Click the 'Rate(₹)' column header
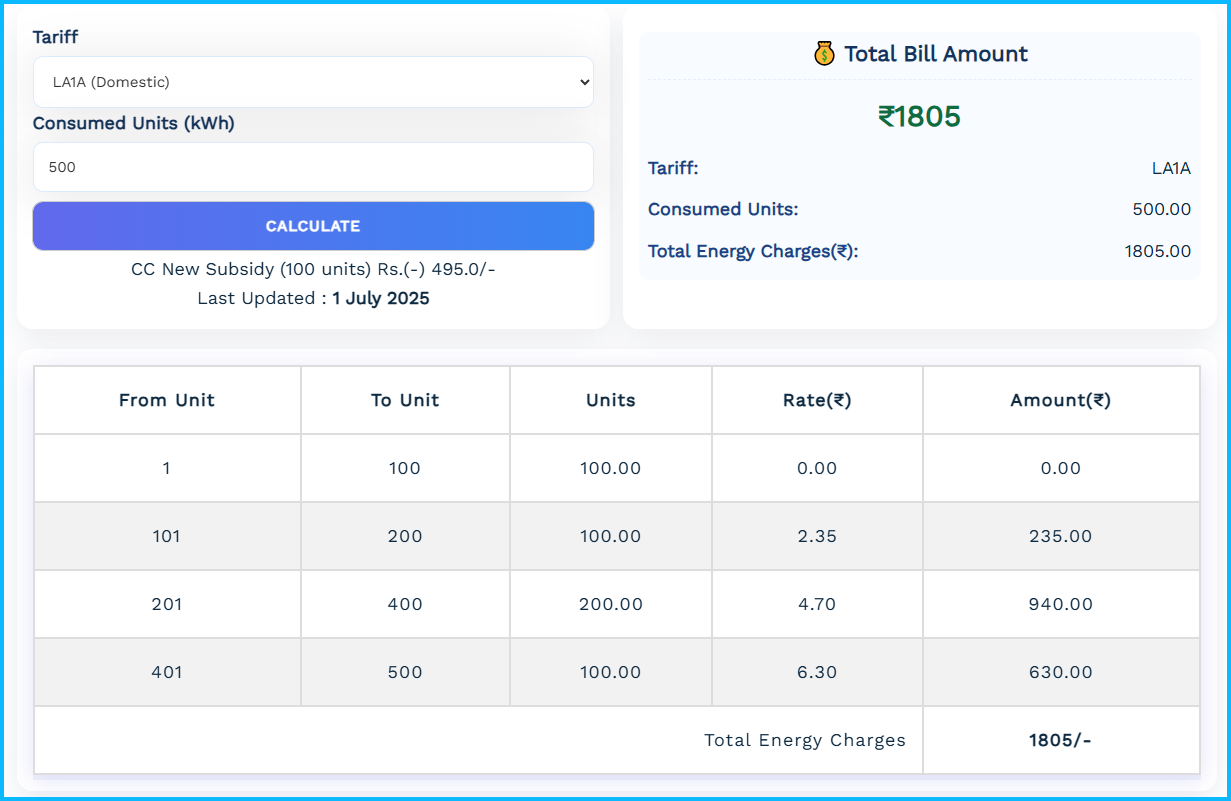Image resolution: width=1231 pixels, height=801 pixels. [817, 400]
